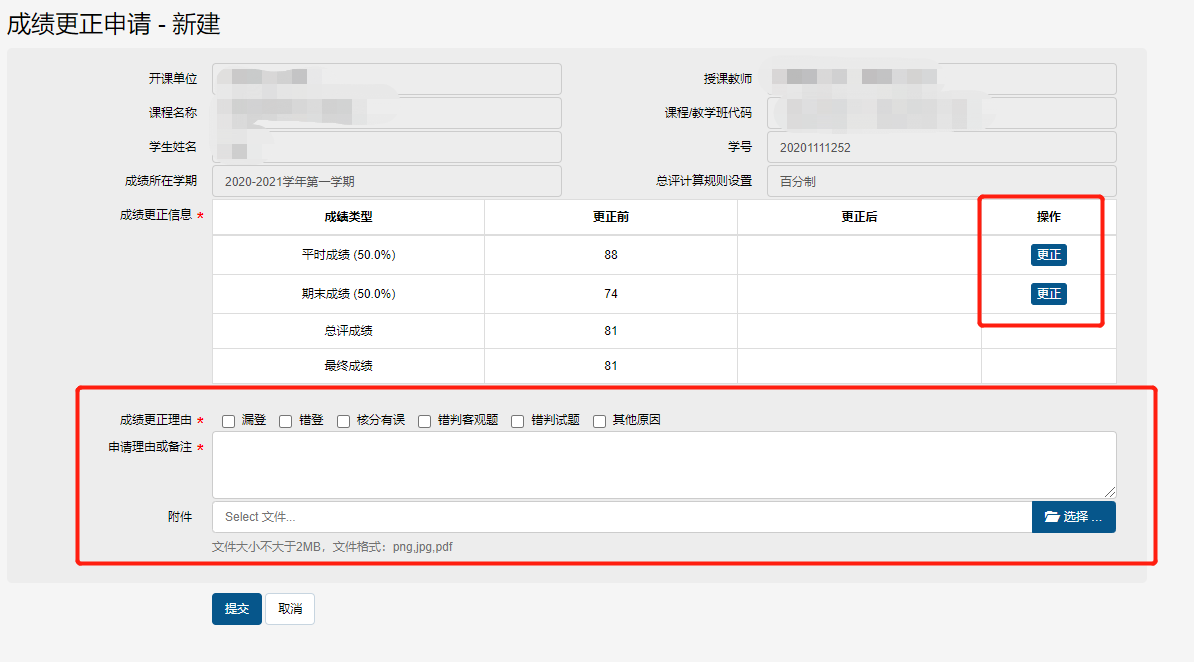Click 更正 button for 期末成绩 row
Image resolution: width=1194 pixels, height=662 pixels.
[1048, 294]
